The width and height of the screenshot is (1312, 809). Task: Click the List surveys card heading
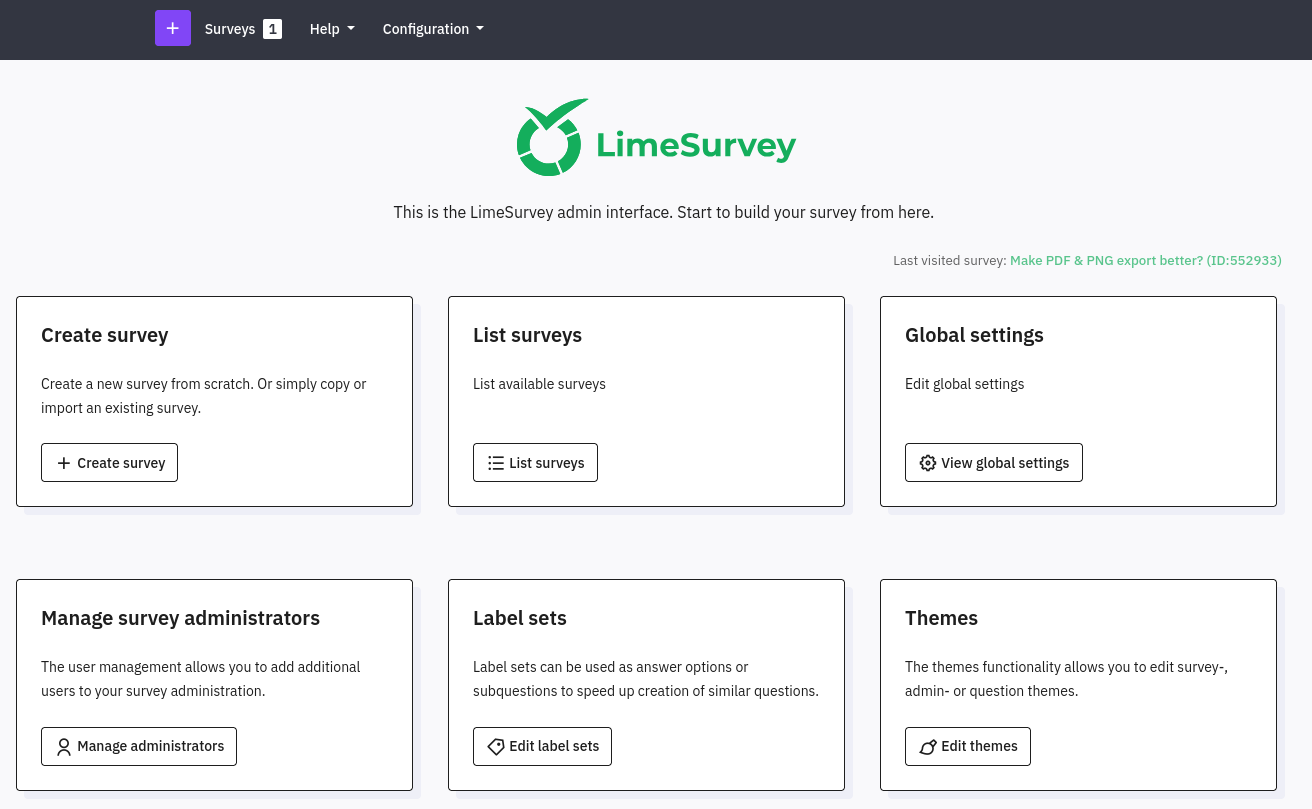tap(527, 335)
